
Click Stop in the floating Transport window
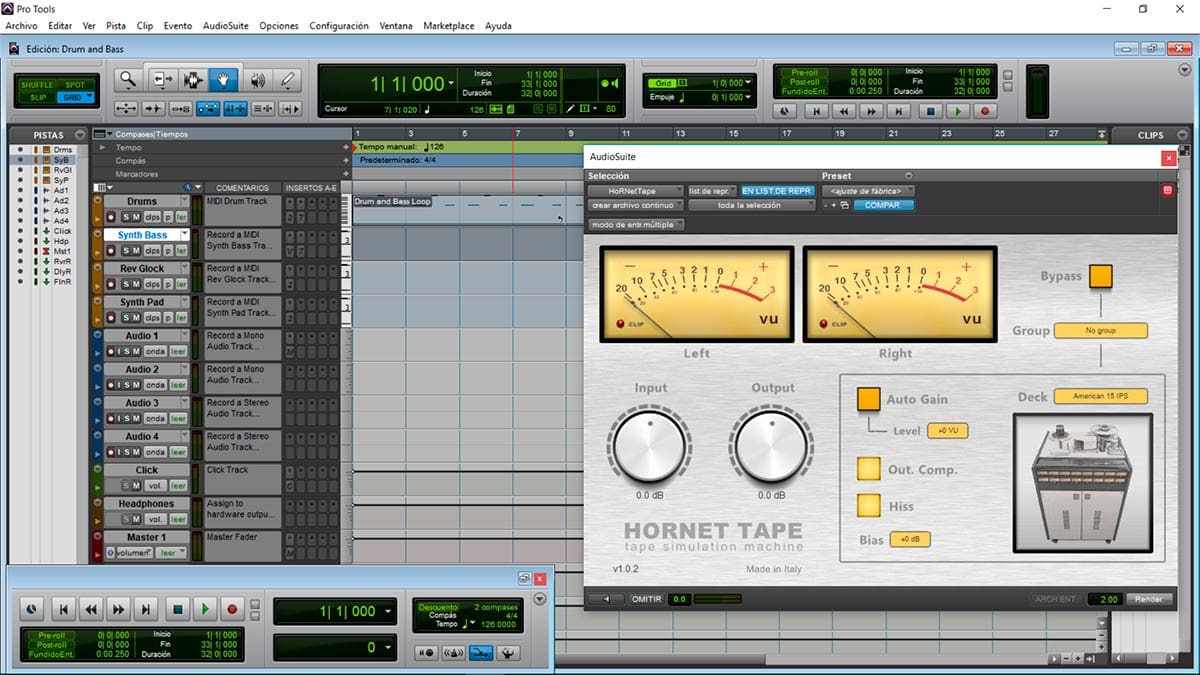(x=176, y=608)
